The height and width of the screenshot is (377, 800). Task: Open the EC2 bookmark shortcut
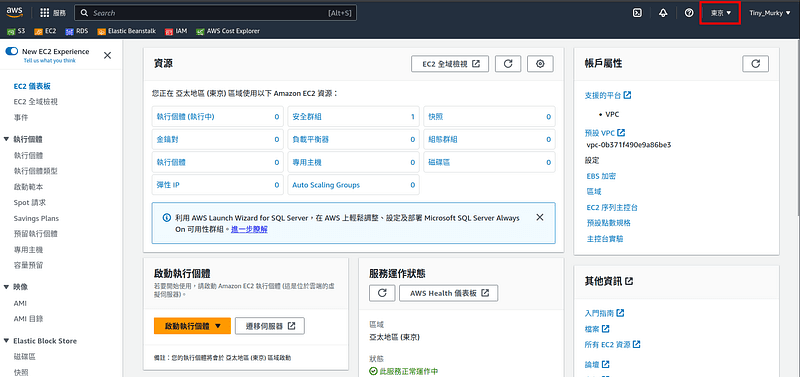click(x=45, y=31)
